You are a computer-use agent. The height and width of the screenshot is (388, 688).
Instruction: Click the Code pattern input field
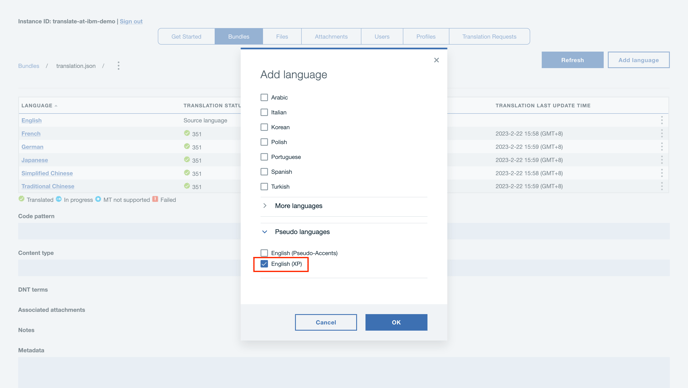click(x=344, y=231)
